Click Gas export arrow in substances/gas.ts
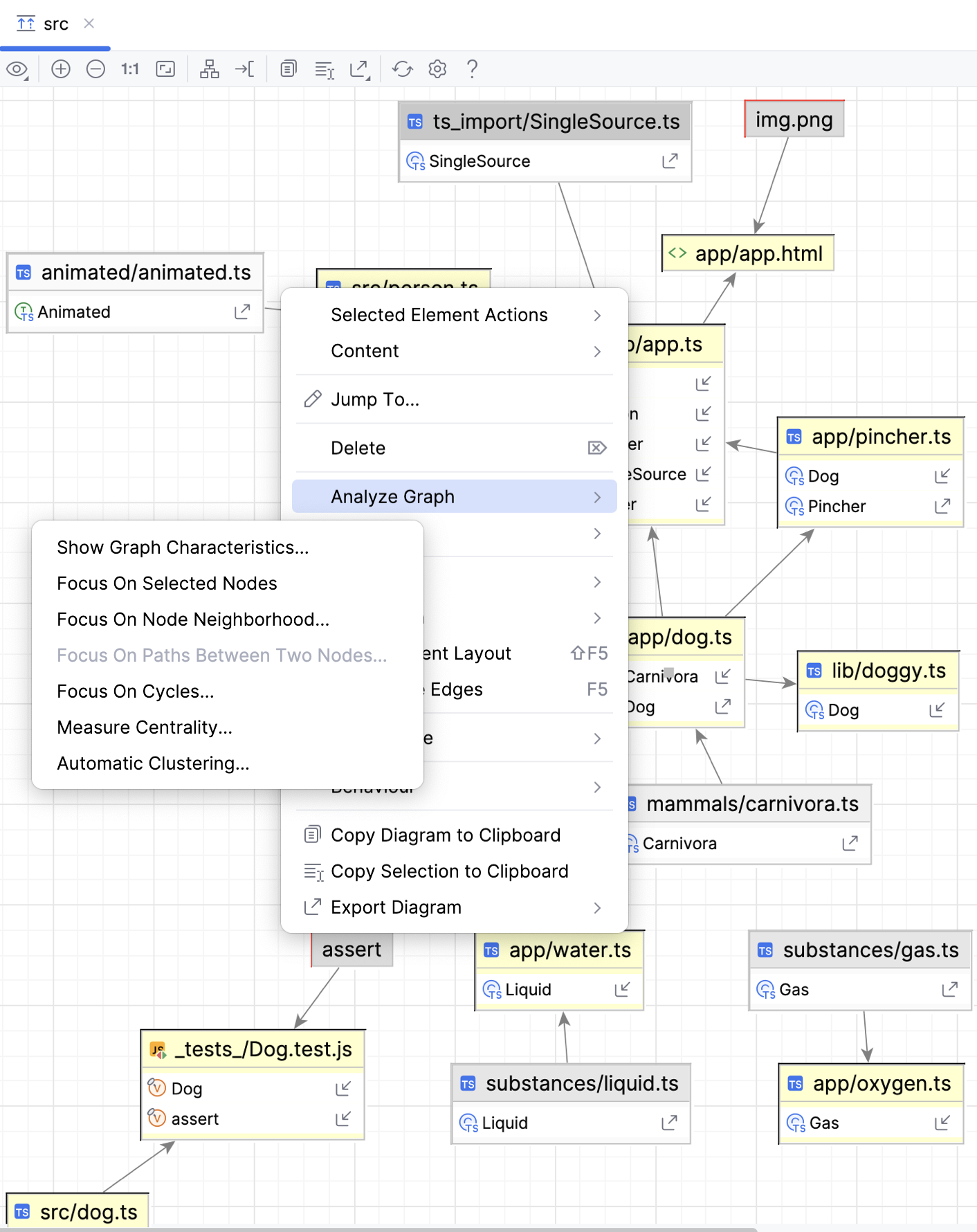The height and width of the screenshot is (1232, 977). tap(950, 990)
